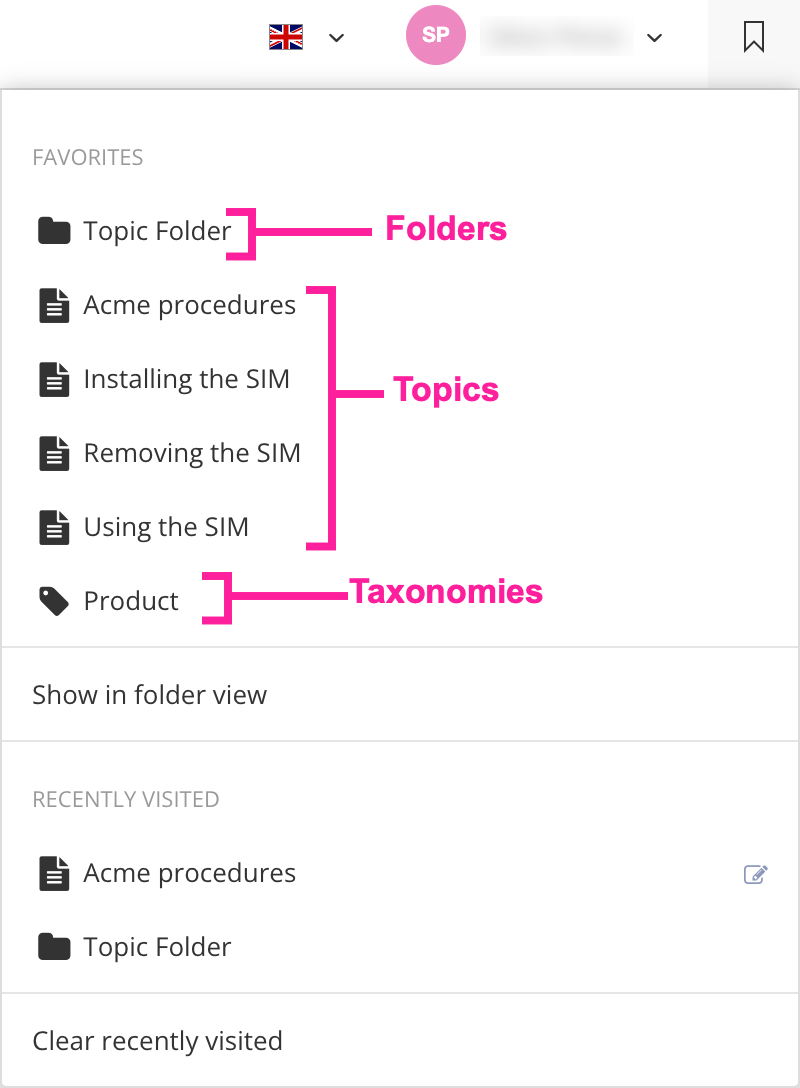Select the Using the SIM topic icon
This screenshot has height=1088, width=800.
tap(53, 526)
